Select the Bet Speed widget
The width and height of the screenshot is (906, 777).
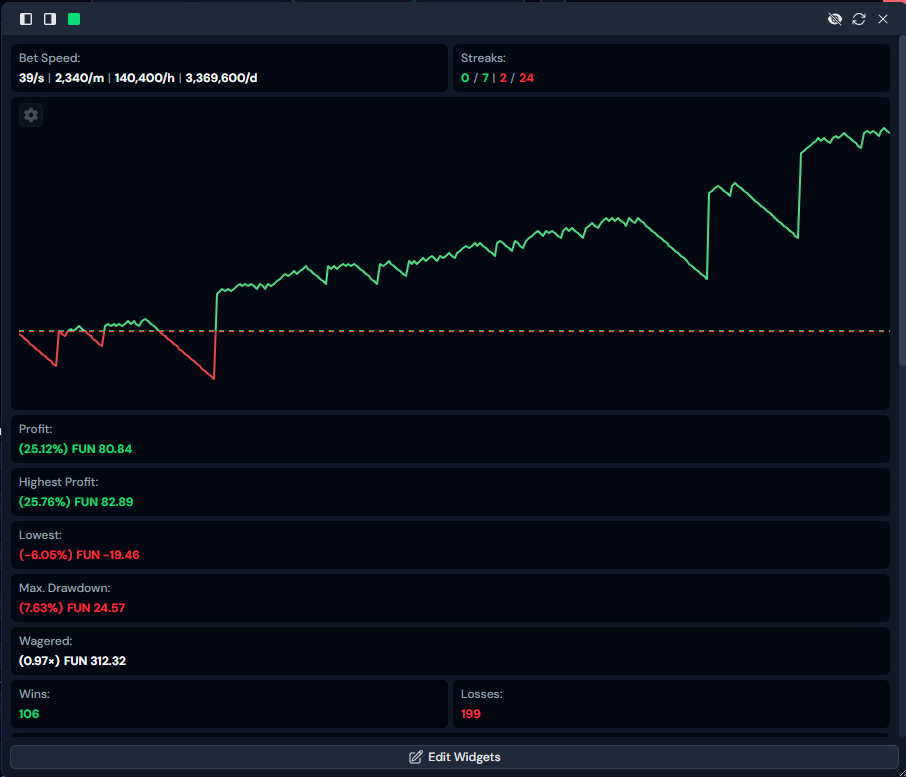pos(229,68)
